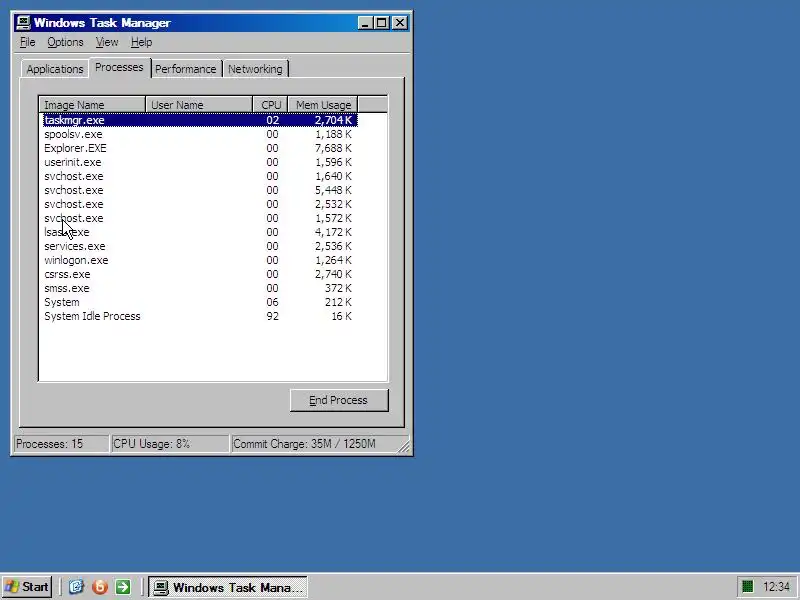Screen dimensions: 800x600
Task: Click the Processes: 15 status field
Action: coord(62,444)
